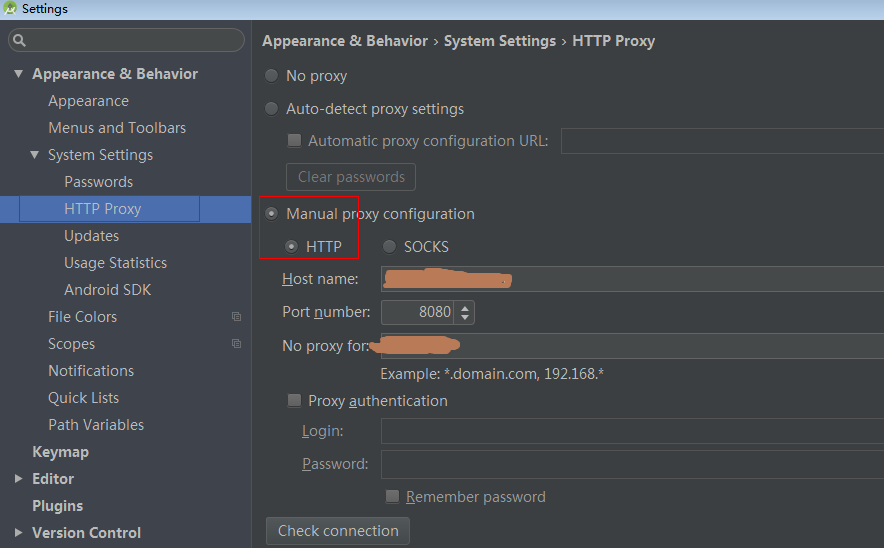The image size is (884, 548).
Task: Open Quick Lists settings
Action: coord(83,398)
